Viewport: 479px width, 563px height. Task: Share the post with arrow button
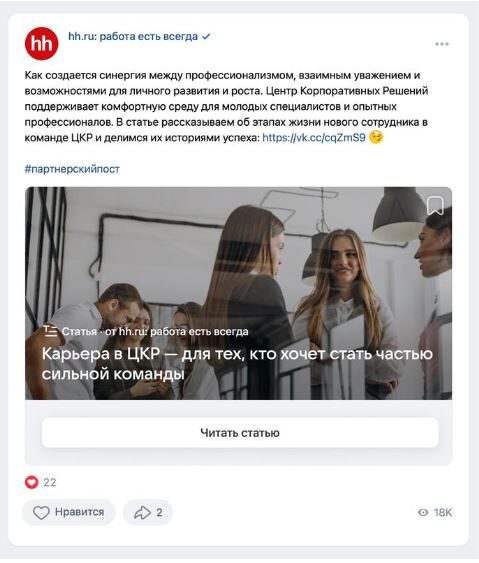pyautogui.click(x=148, y=512)
